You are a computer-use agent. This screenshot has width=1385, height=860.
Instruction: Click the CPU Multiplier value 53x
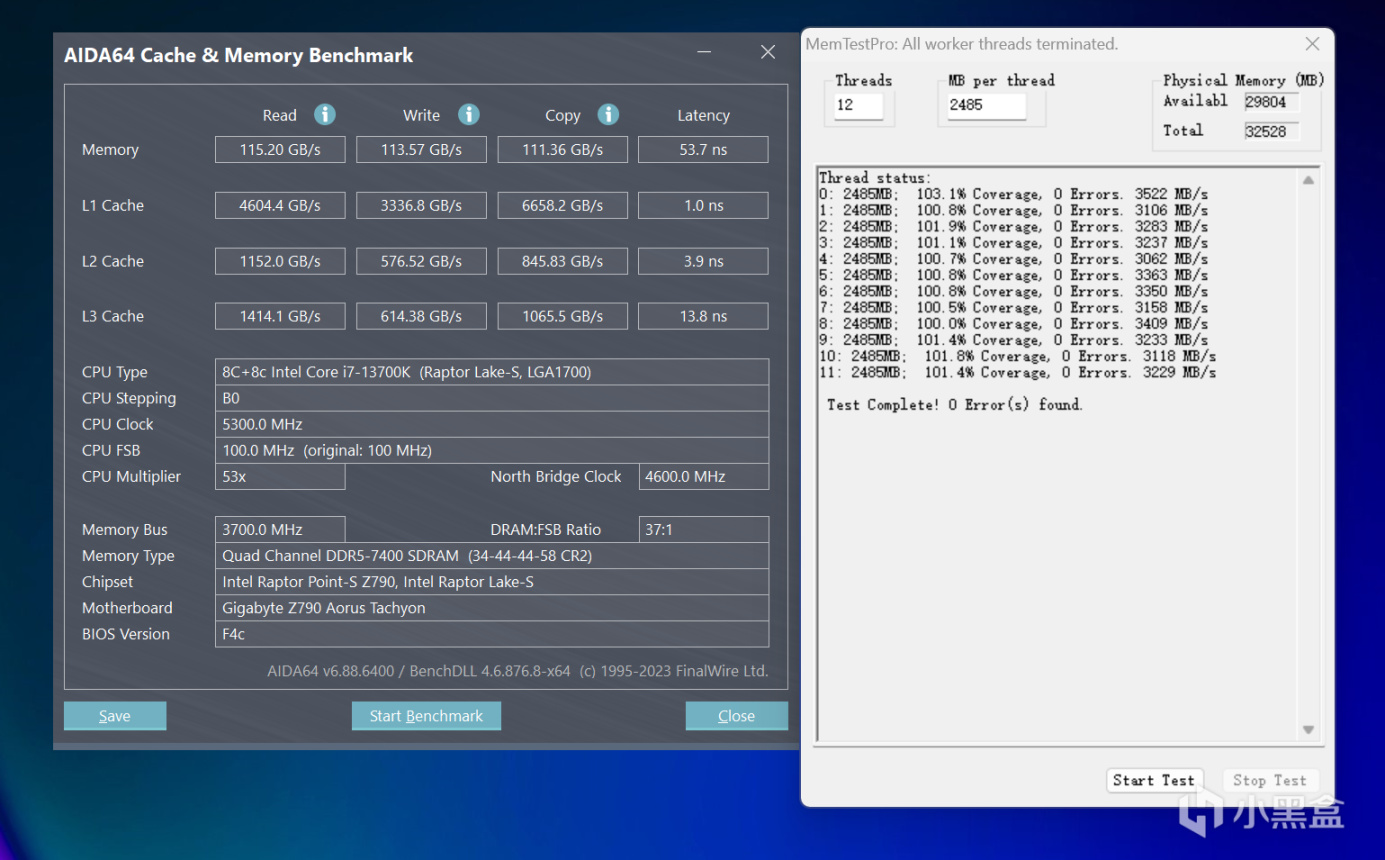click(280, 477)
